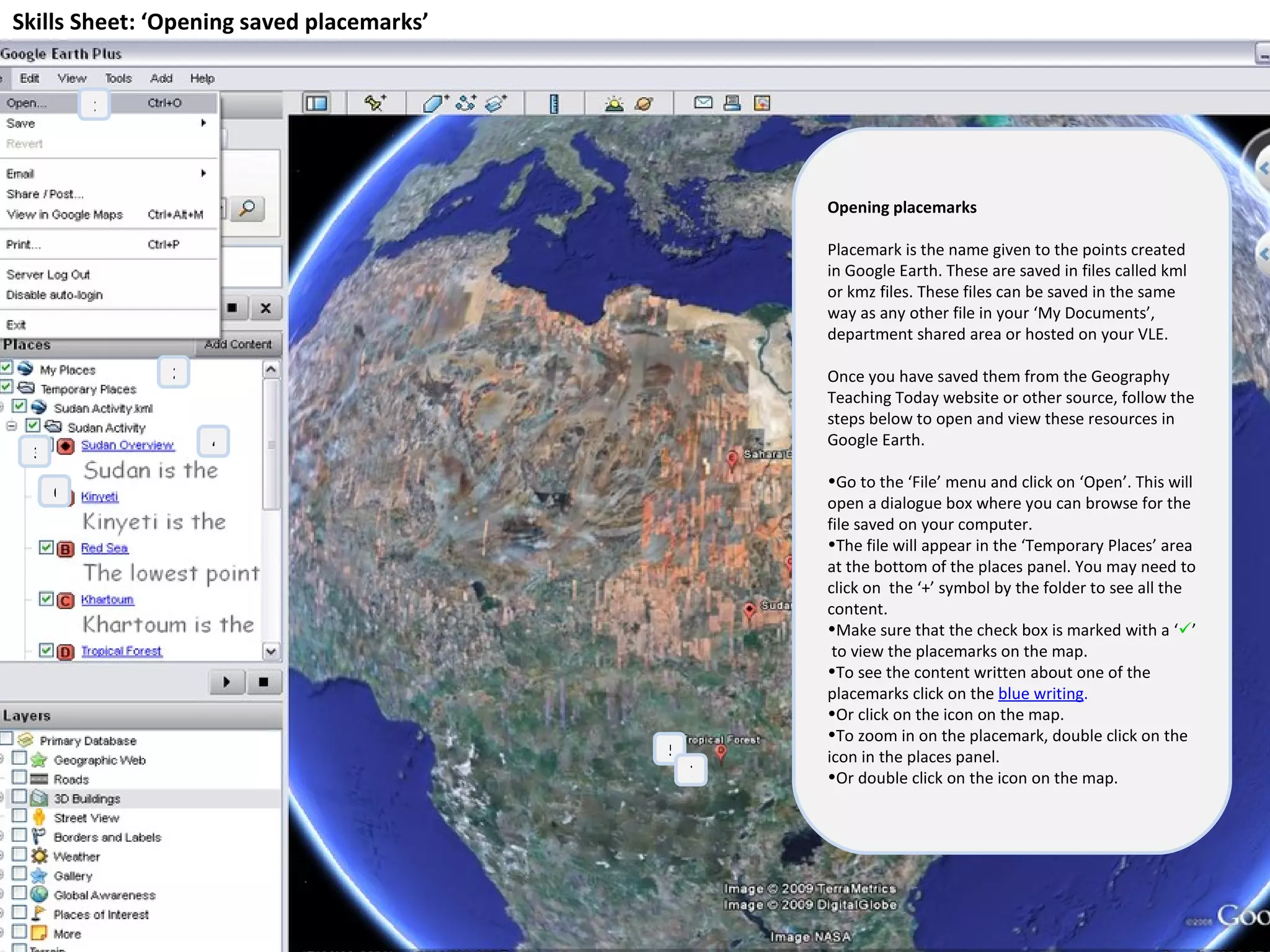Click the red C icon for Khartoum
The height and width of the screenshot is (952, 1270).
click(x=66, y=601)
